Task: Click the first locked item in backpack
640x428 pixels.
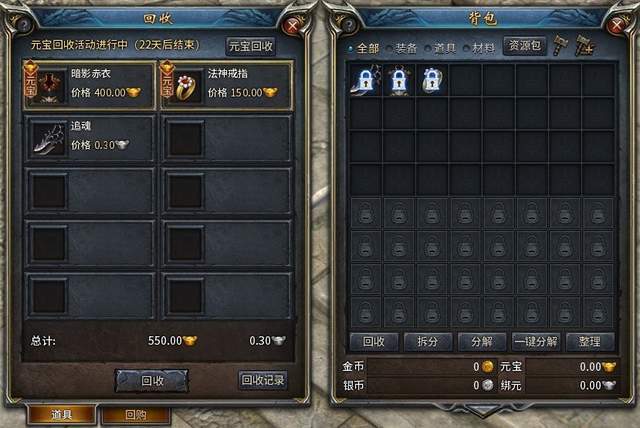Action: [x=365, y=80]
